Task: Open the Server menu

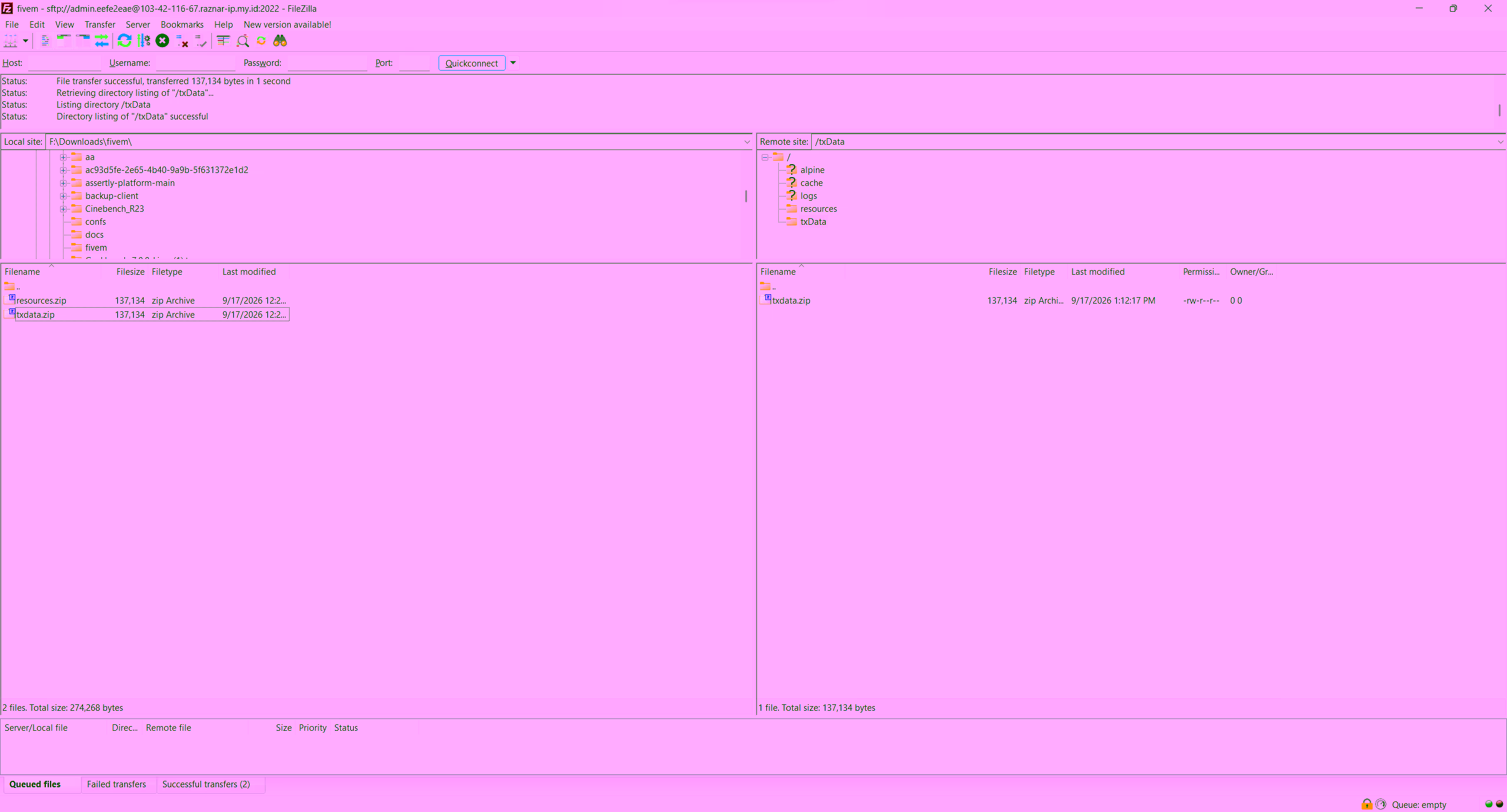Action: coord(138,24)
